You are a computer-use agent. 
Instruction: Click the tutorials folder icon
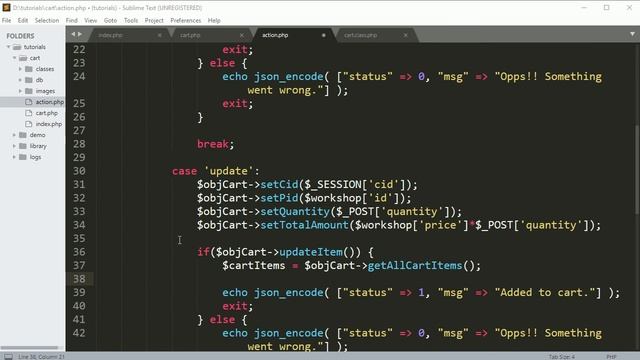[17, 47]
